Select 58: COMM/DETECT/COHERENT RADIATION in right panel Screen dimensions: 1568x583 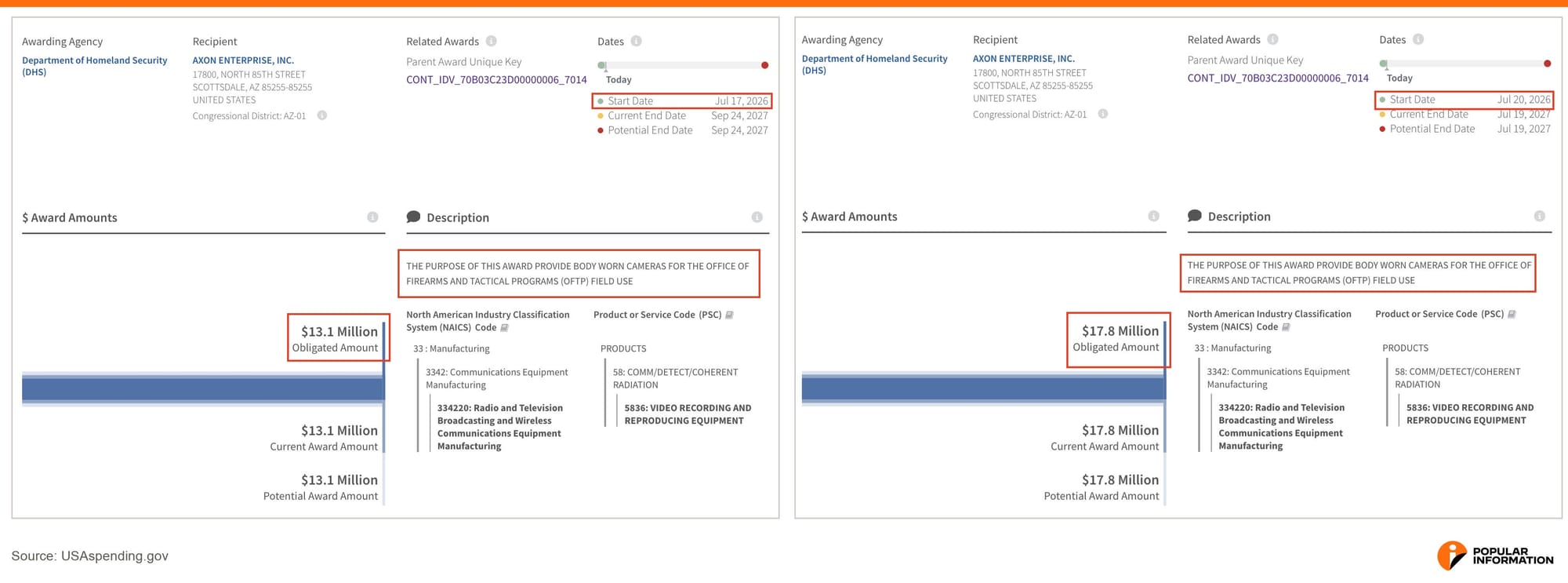coord(1457,377)
